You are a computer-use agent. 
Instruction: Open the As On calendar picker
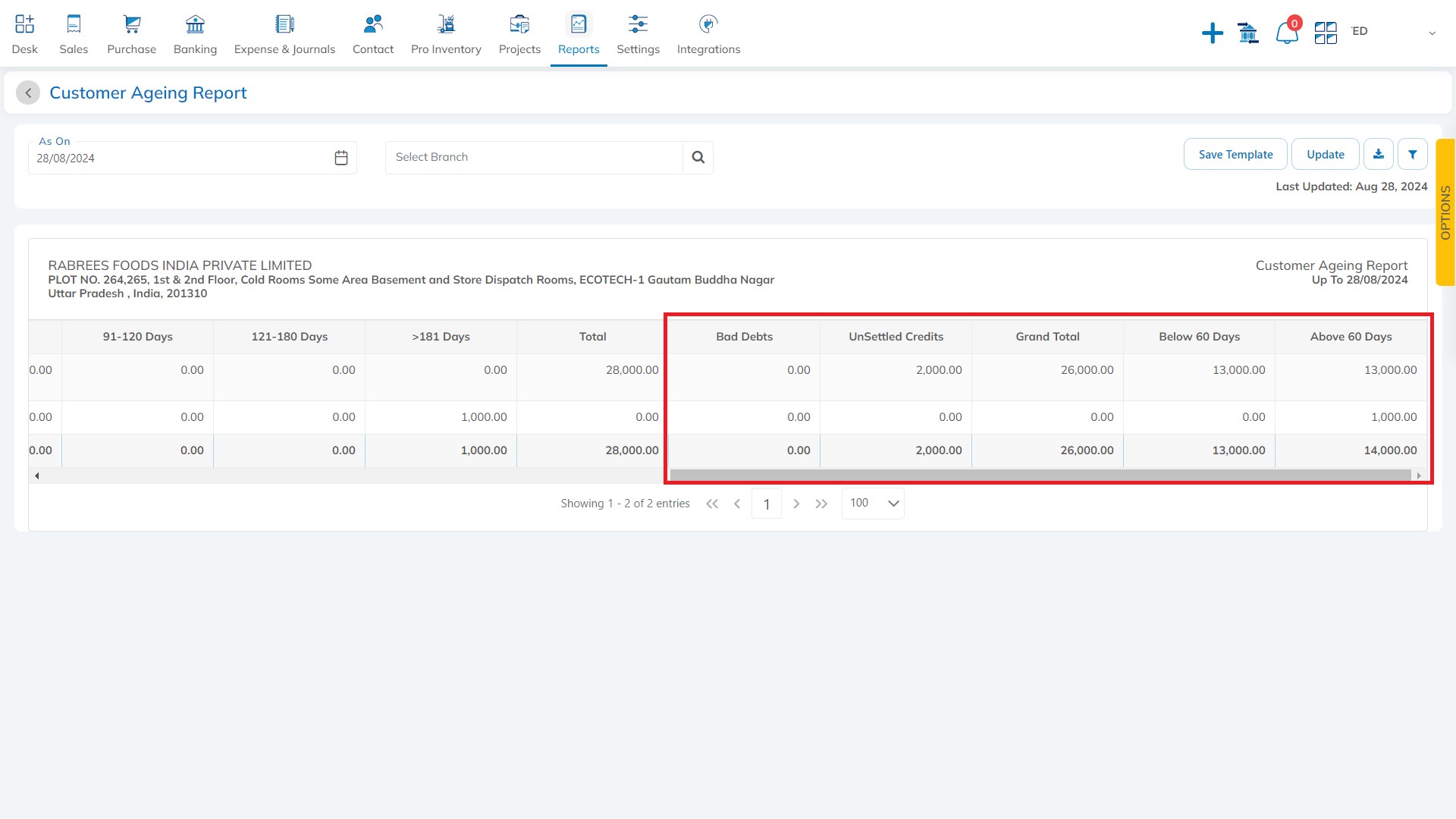[x=341, y=158]
